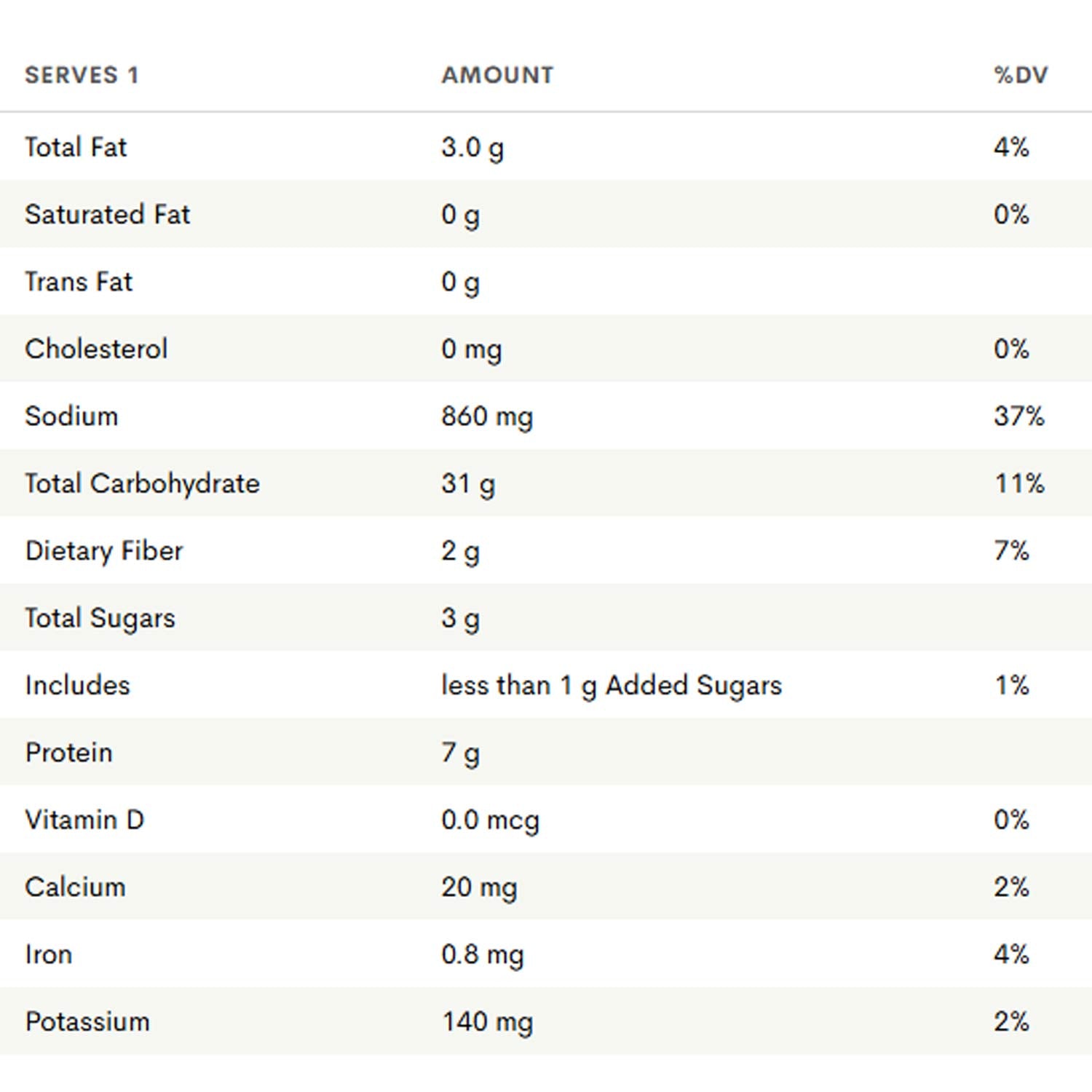Image resolution: width=1092 pixels, height=1092 pixels.
Task: Select the Total Fat row label
Action: pos(76,147)
